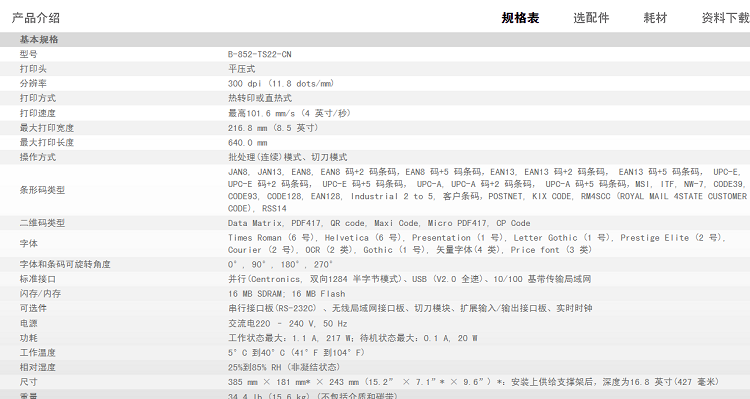Go to the 资料下载 tab
This screenshot has width=750, height=399.
tap(725, 18)
